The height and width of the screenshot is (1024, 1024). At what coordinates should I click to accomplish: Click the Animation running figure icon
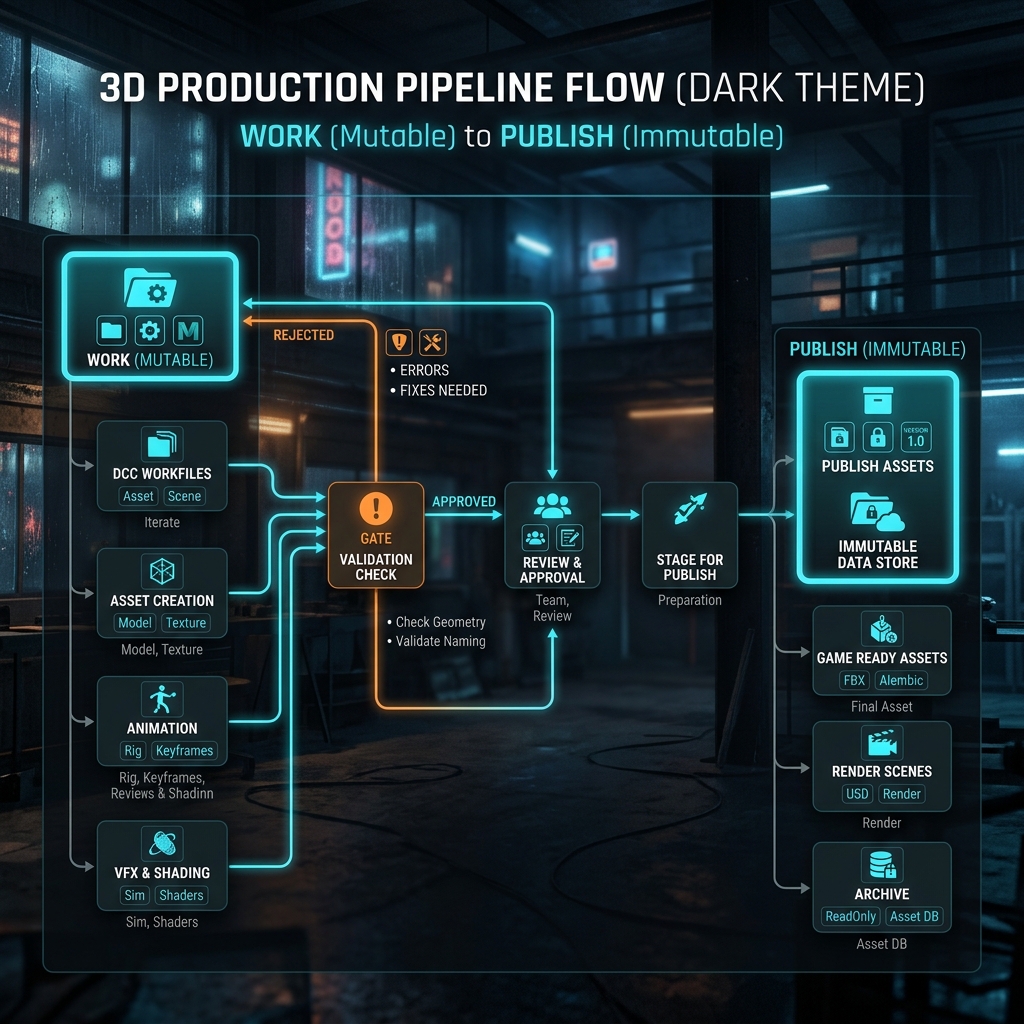tap(162, 699)
